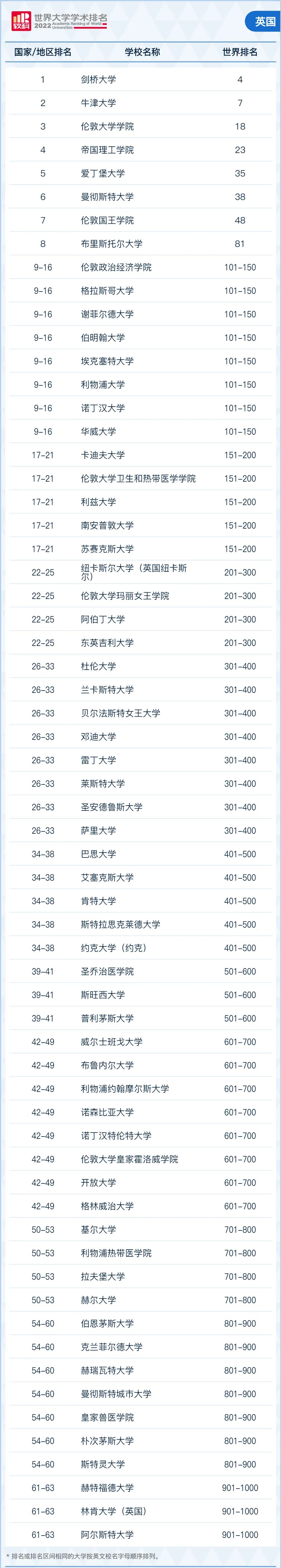Click 贝尔法斯特女王大学 school name
The height and width of the screenshot is (1568, 281).
[120, 713]
